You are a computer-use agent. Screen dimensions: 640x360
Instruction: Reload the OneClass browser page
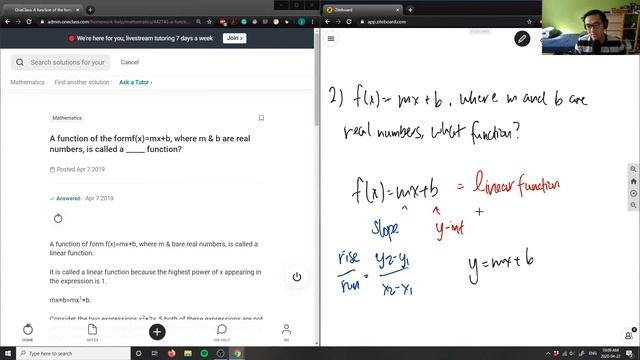point(29,22)
